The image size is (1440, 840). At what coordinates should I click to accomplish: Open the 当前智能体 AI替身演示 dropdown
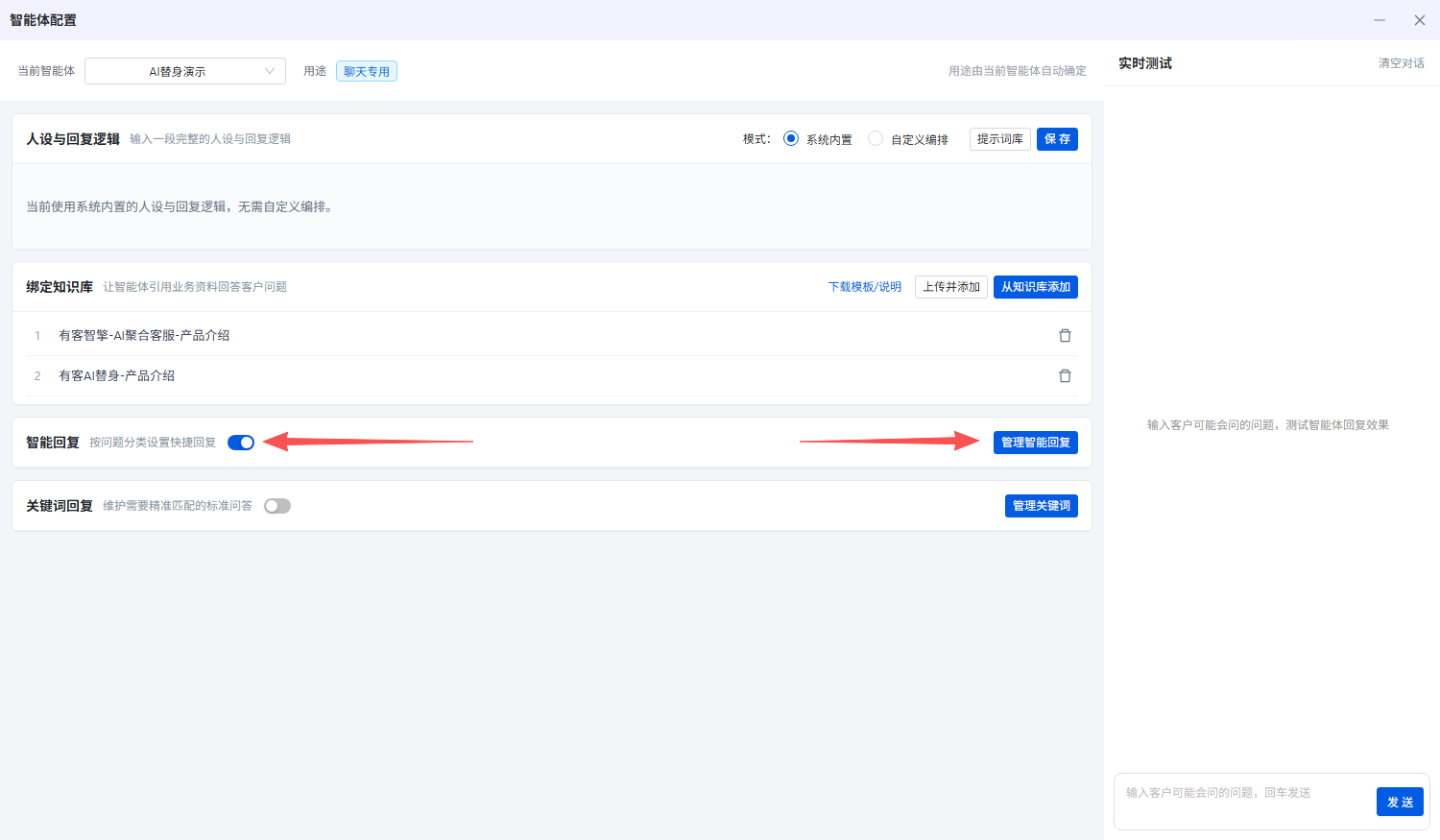tap(185, 71)
